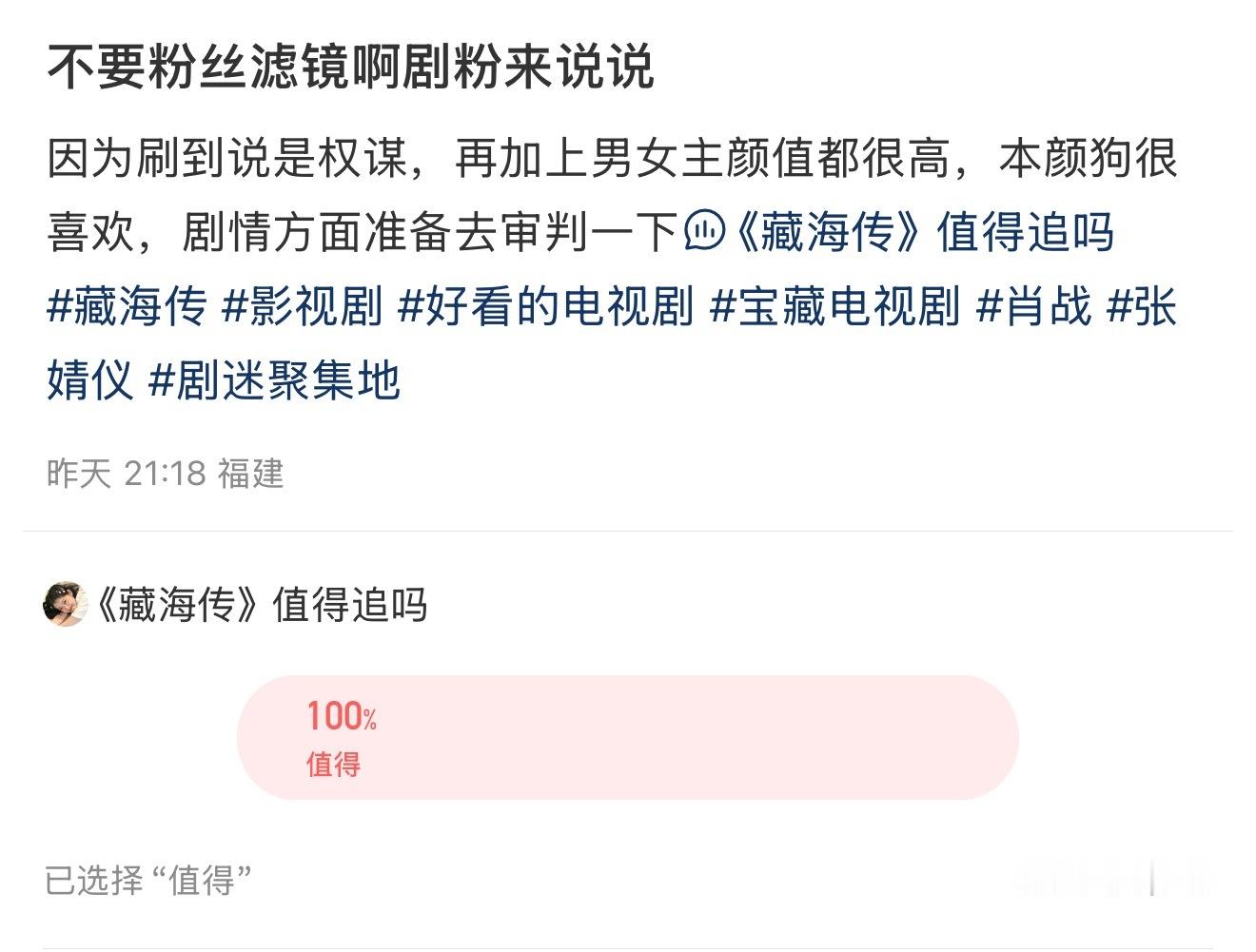The height and width of the screenshot is (952, 1256).
Task: Follow the #好看的电视剧 hashtag link
Action: [x=545, y=306]
